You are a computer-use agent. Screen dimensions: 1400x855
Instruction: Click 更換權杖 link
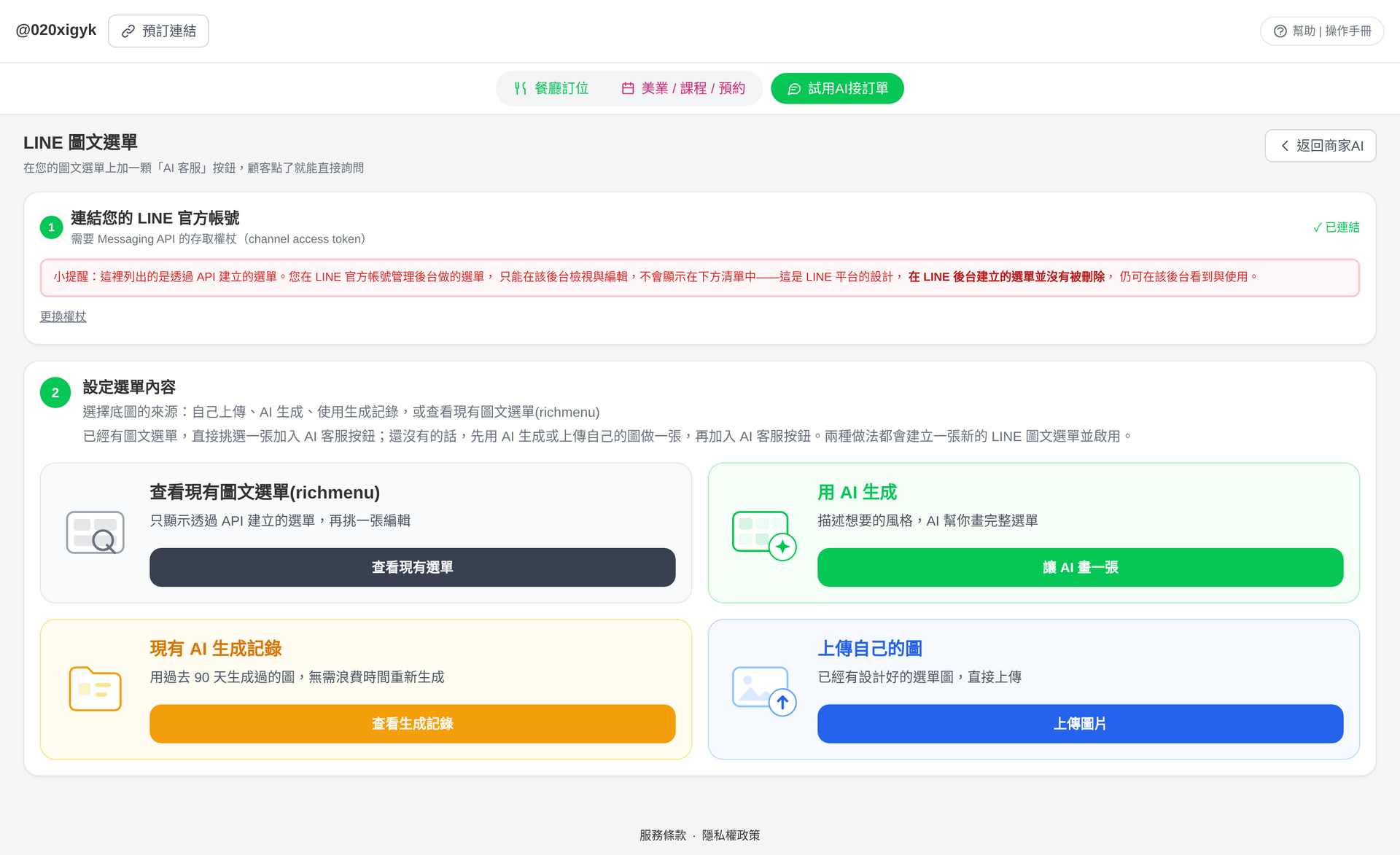(63, 316)
